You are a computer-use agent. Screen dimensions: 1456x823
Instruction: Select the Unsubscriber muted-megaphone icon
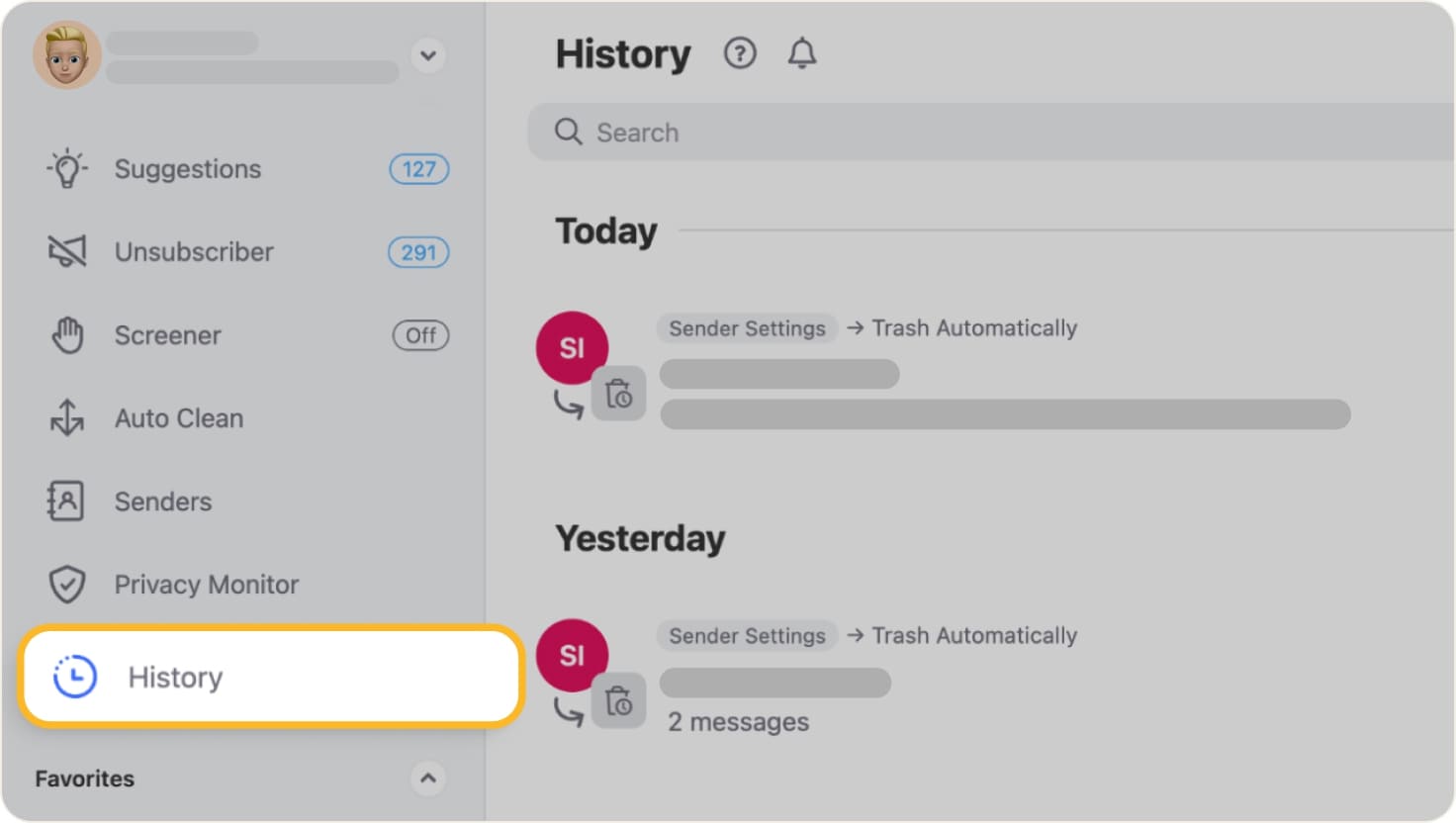click(67, 251)
